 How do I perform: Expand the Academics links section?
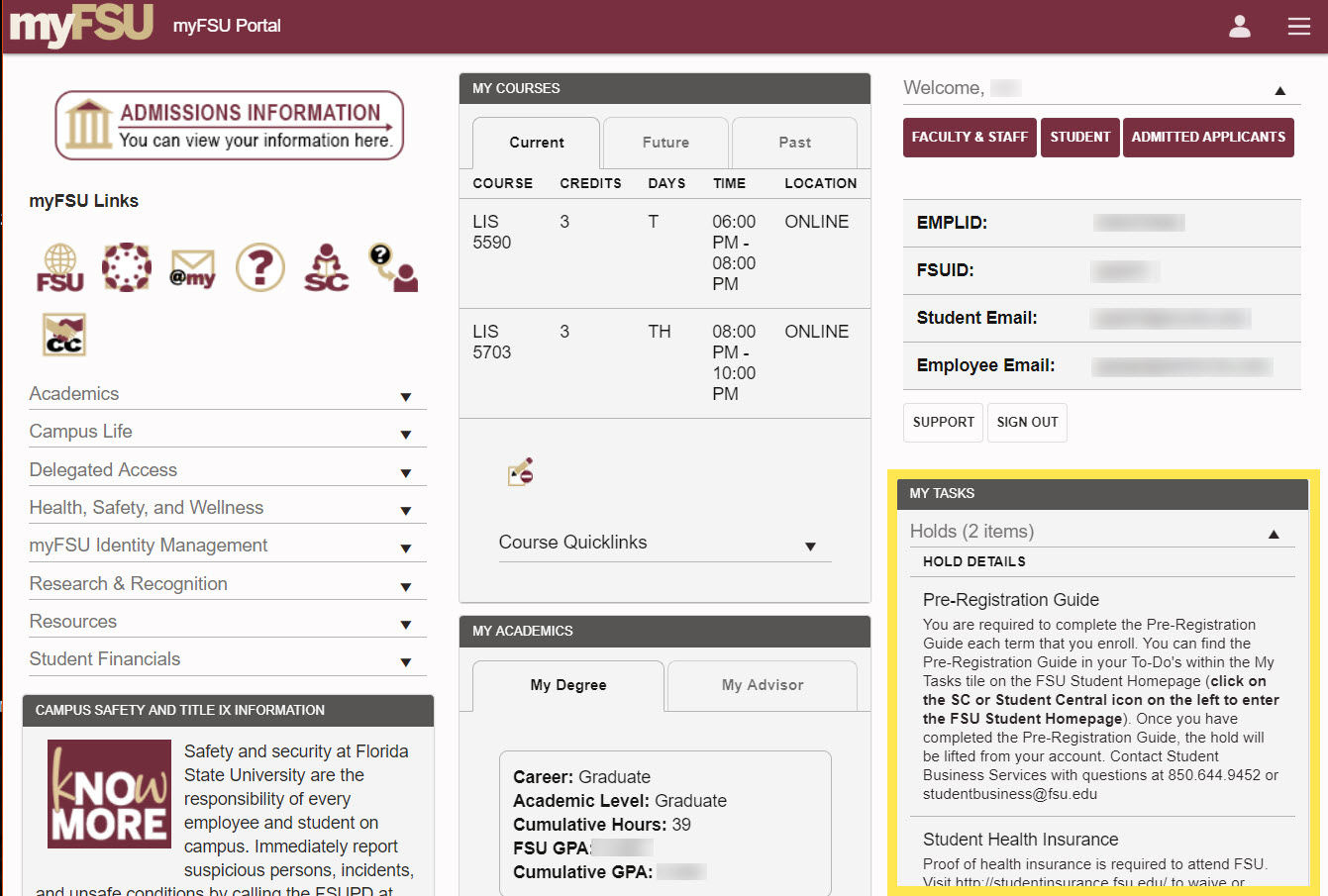tap(405, 396)
